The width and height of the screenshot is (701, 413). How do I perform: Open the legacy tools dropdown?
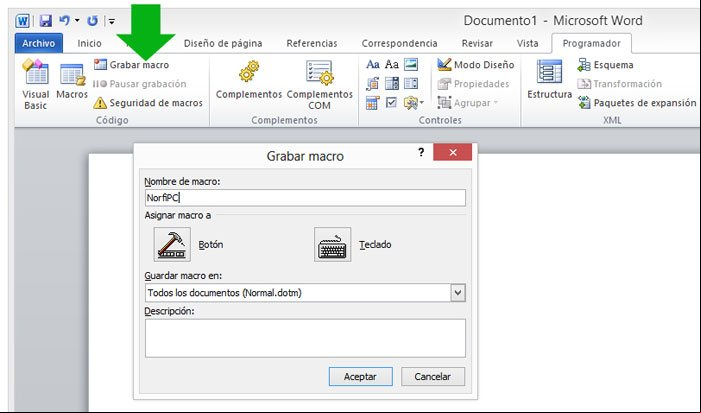pyautogui.click(x=414, y=103)
